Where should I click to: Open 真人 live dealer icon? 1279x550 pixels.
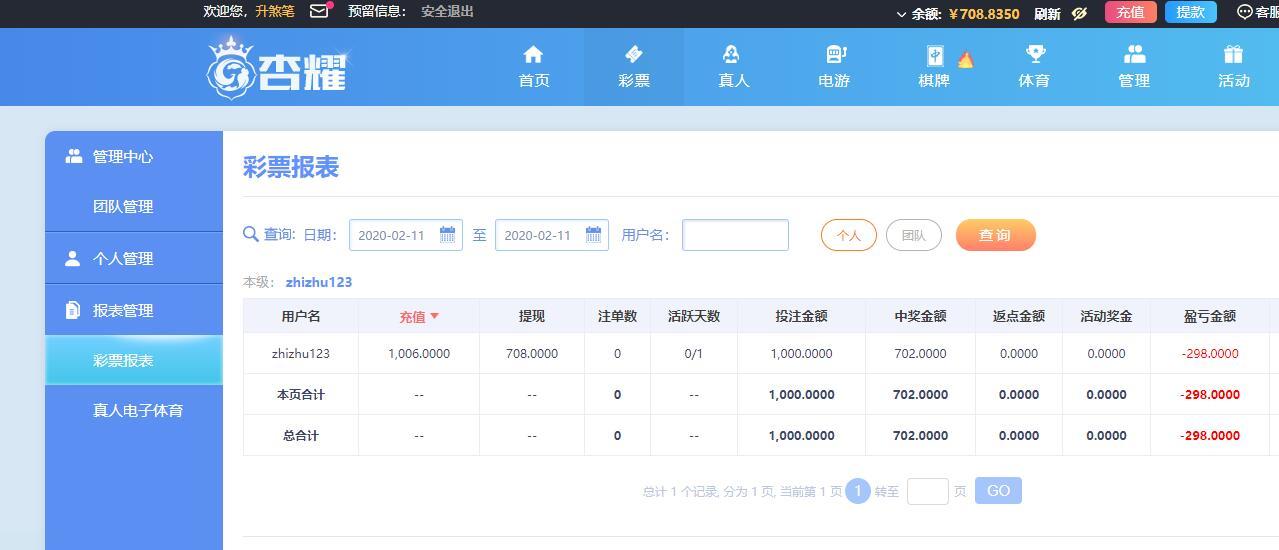[x=733, y=54]
